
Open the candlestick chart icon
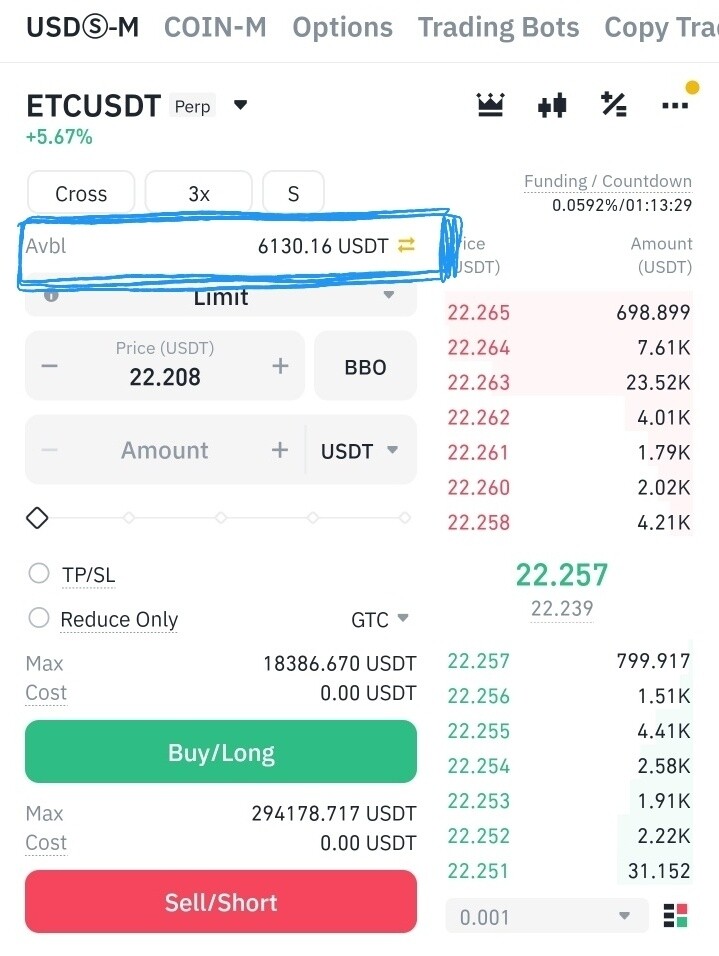(552, 105)
